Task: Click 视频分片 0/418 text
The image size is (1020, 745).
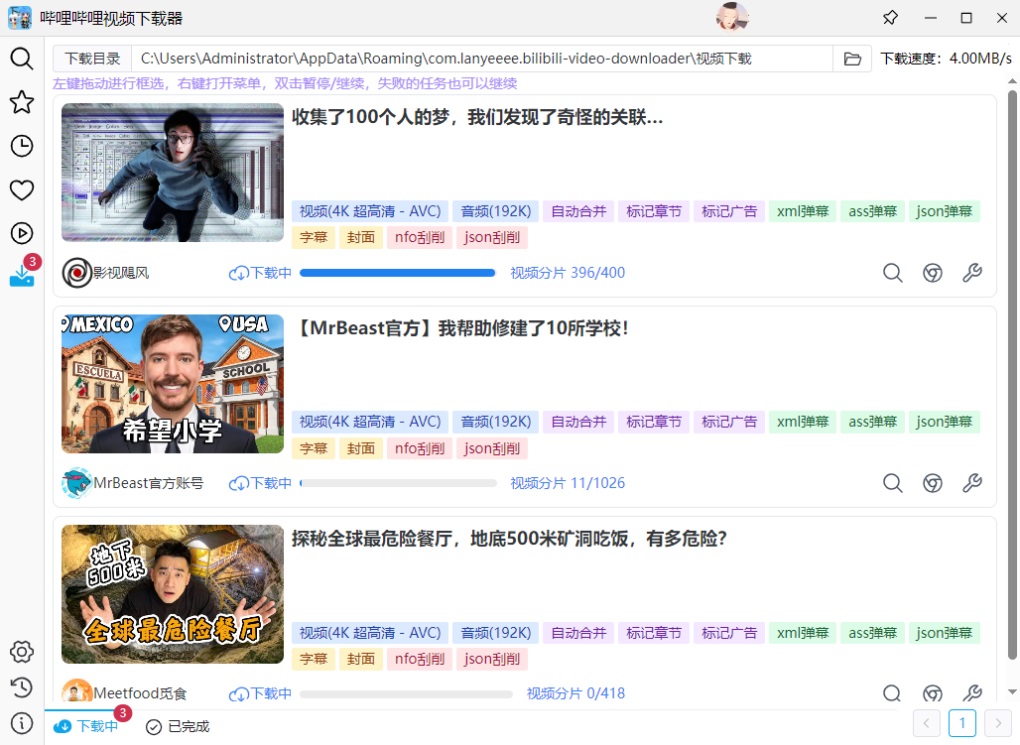Action: click(576, 694)
